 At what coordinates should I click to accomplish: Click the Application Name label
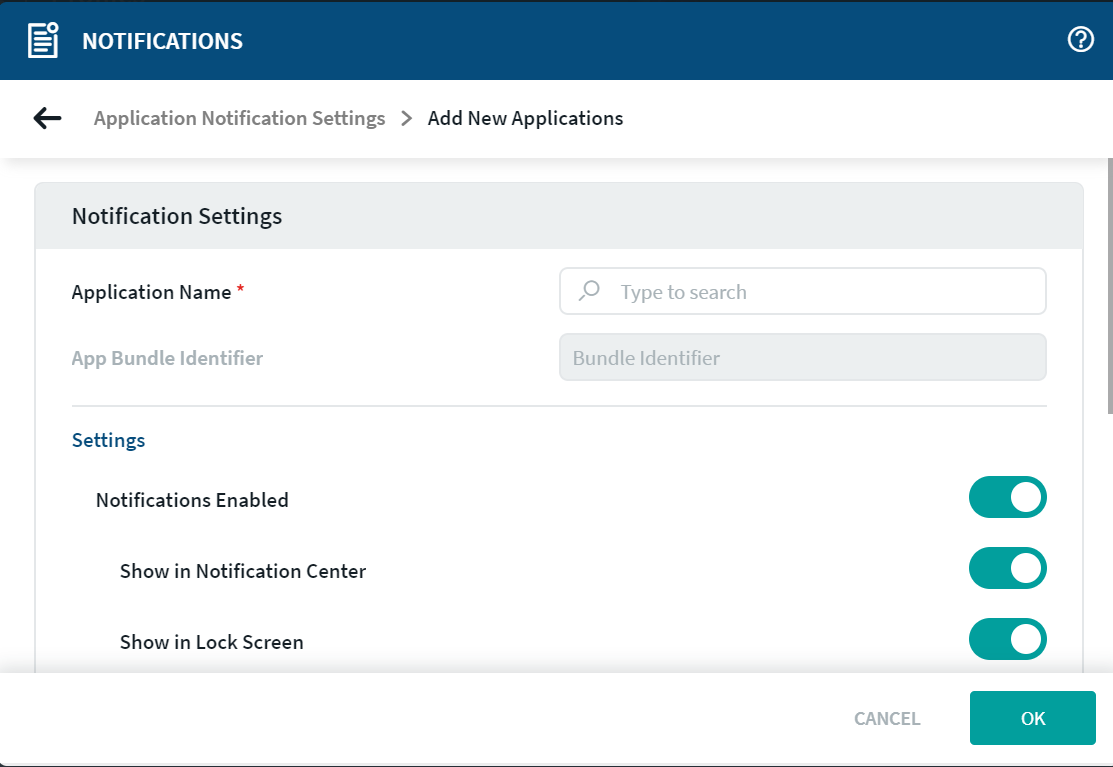151,292
